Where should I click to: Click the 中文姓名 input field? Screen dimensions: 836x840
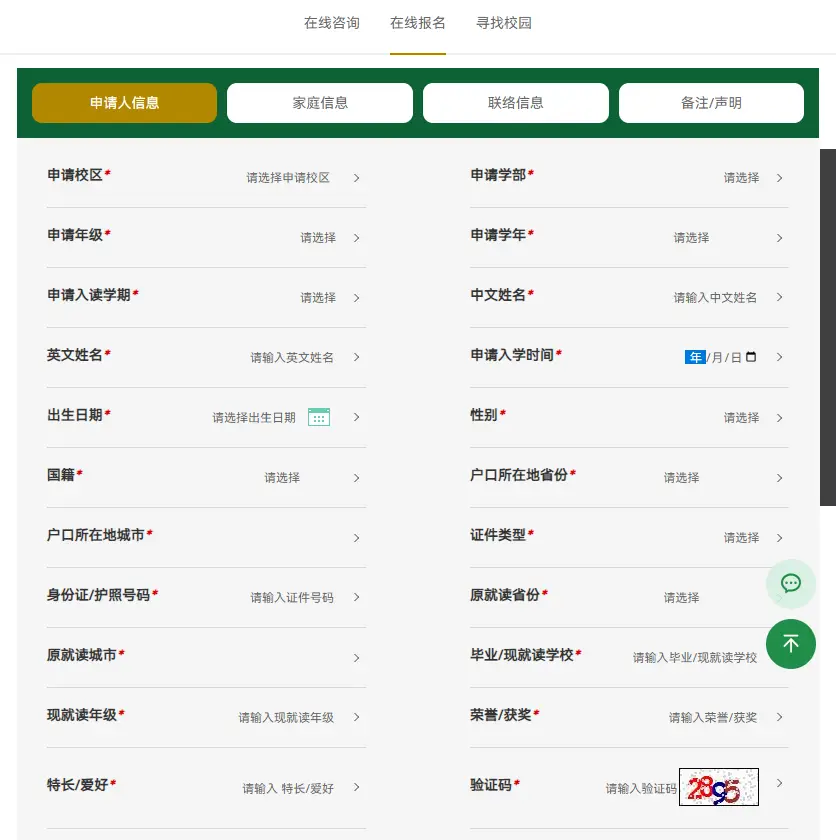[715, 298]
